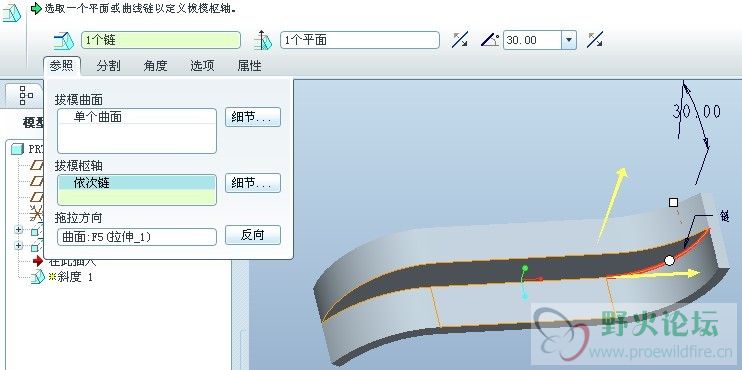Viewport: 742px width, 370px height.
Task: Click the draft feature icon at top left
Action: (x=12, y=13)
